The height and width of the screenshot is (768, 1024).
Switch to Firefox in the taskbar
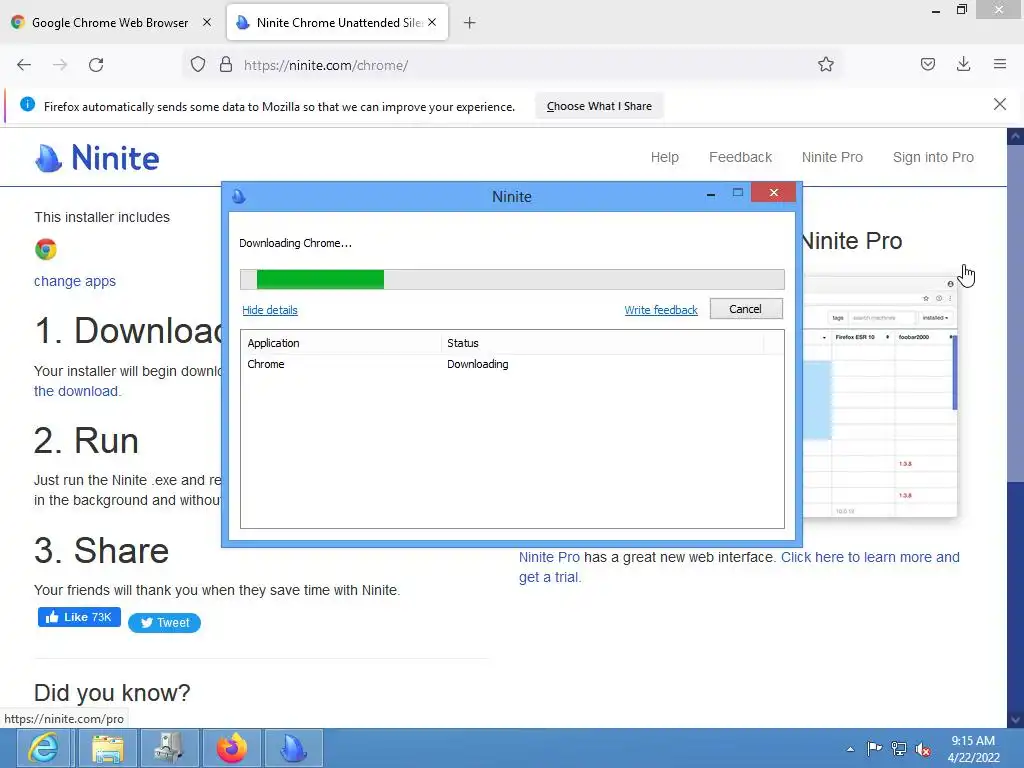tap(231, 748)
